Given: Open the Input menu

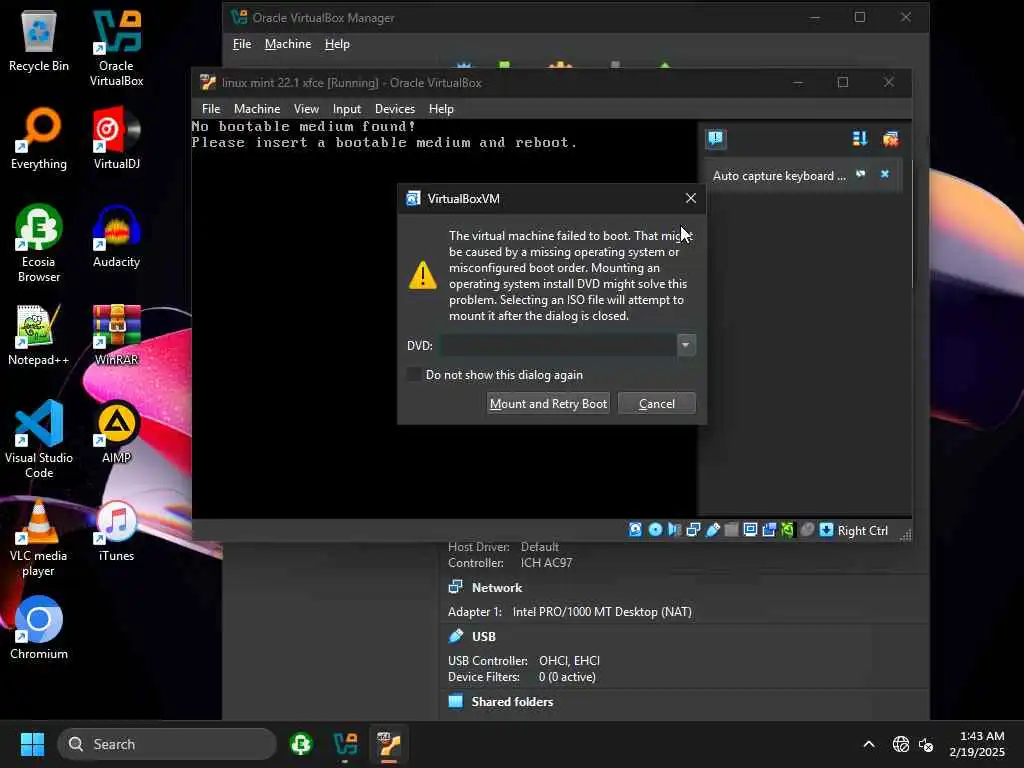Looking at the screenshot, I should [347, 109].
